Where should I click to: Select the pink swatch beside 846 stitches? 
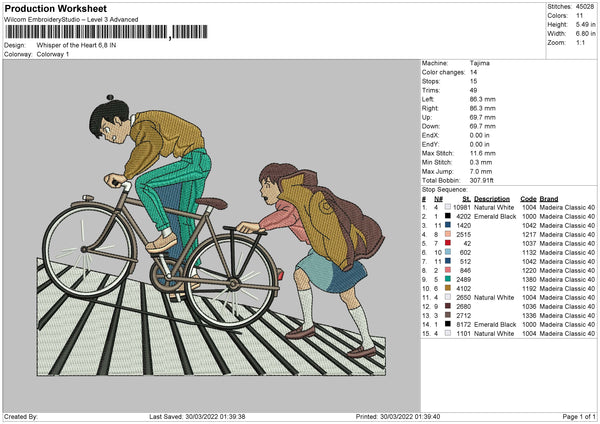[448, 270]
